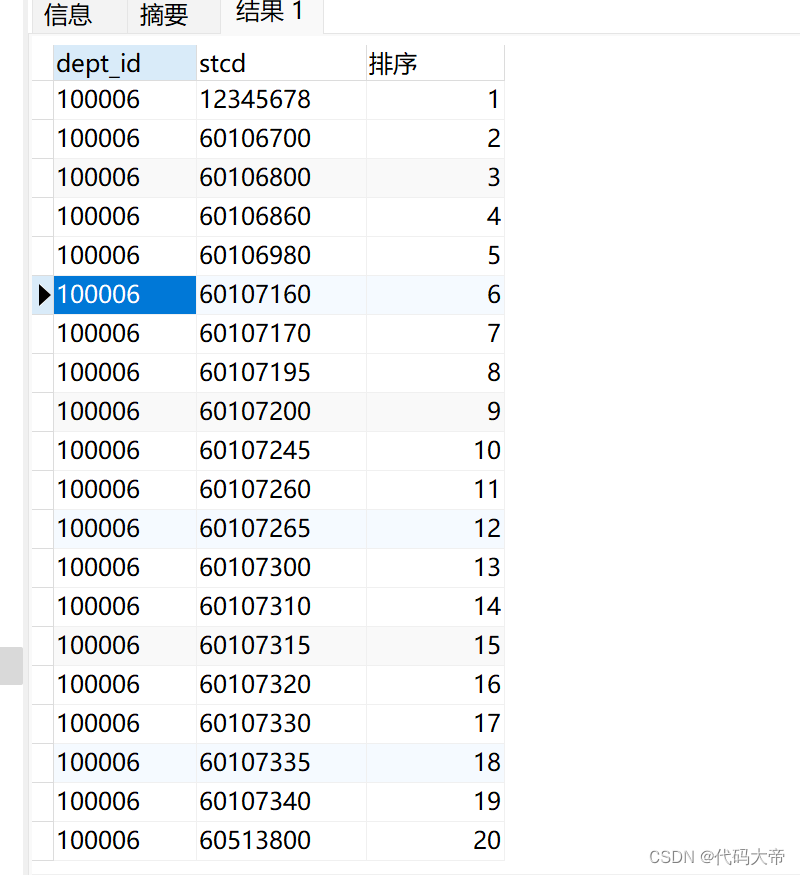Click 排序 cell with value 16
800x875 pixels.
[435, 685]
